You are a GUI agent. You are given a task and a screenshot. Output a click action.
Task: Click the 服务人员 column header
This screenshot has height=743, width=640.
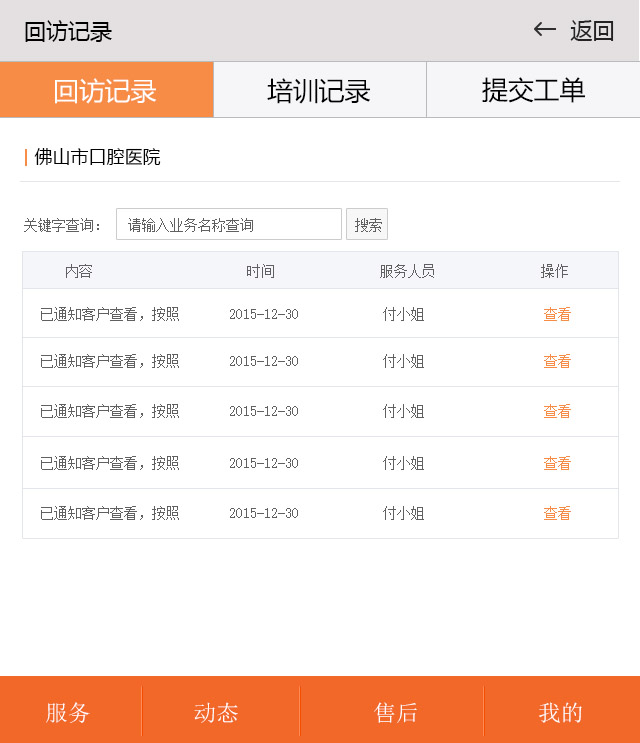click(x=407, y=271)
